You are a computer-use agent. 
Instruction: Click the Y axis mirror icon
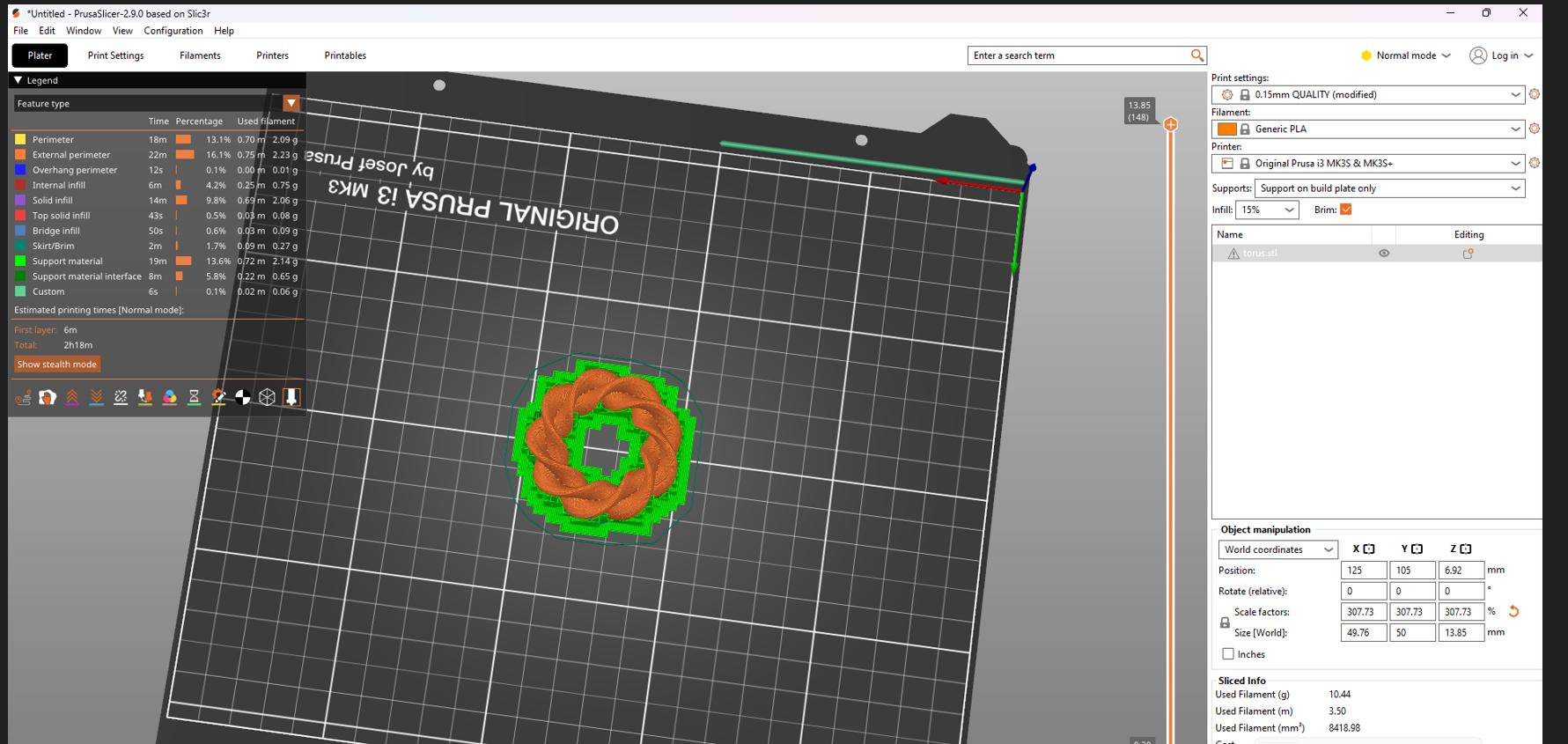pyautogui.click(x=1417, y=549)
